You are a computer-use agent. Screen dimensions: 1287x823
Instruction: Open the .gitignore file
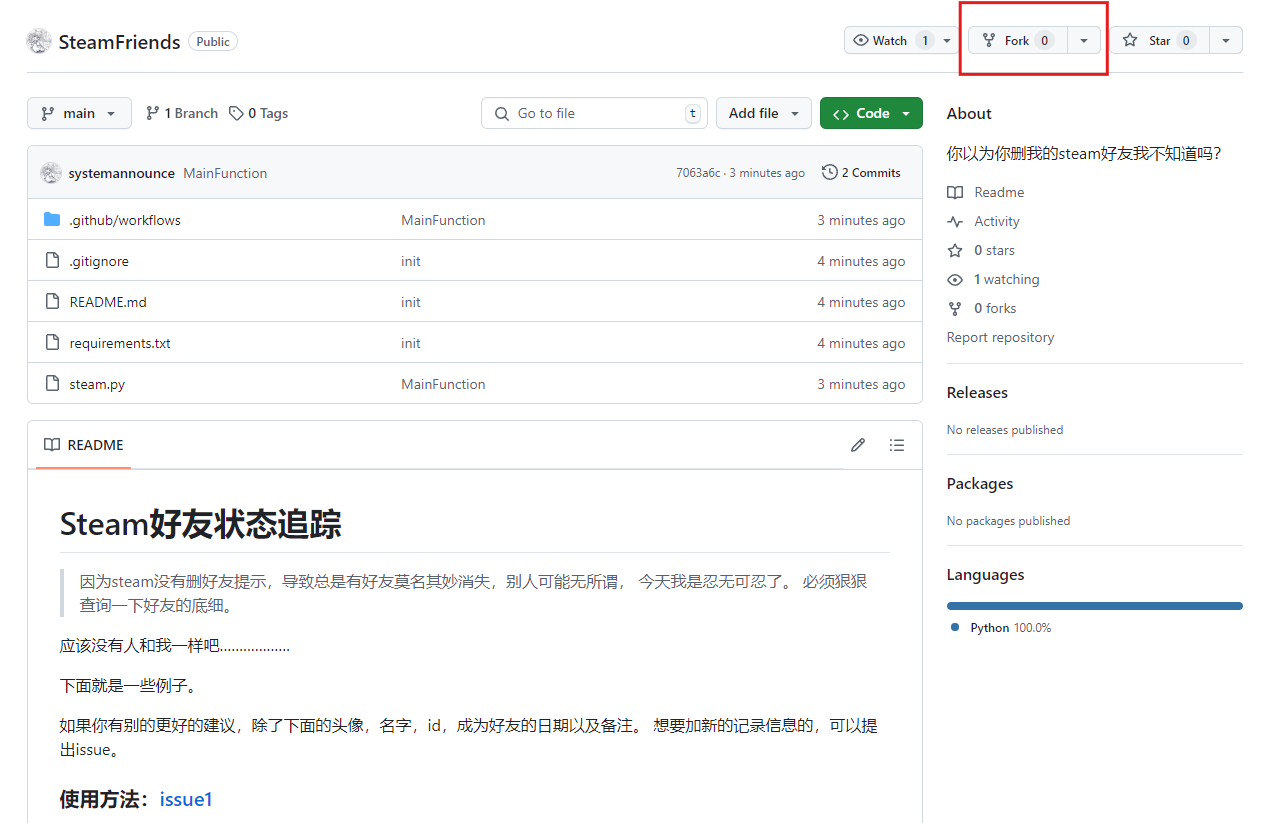(x=99, y=261)
